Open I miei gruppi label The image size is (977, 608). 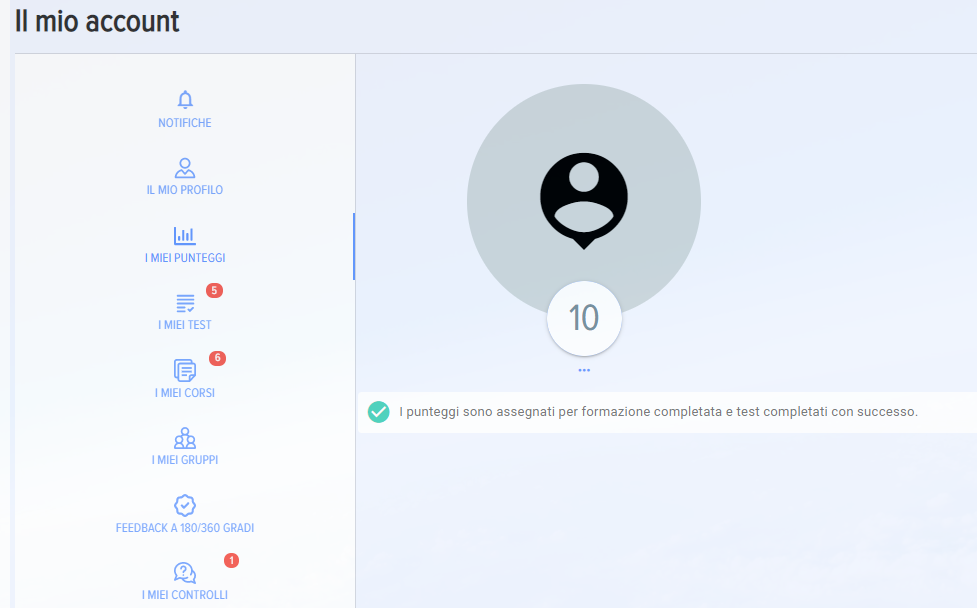coord(185,460)
